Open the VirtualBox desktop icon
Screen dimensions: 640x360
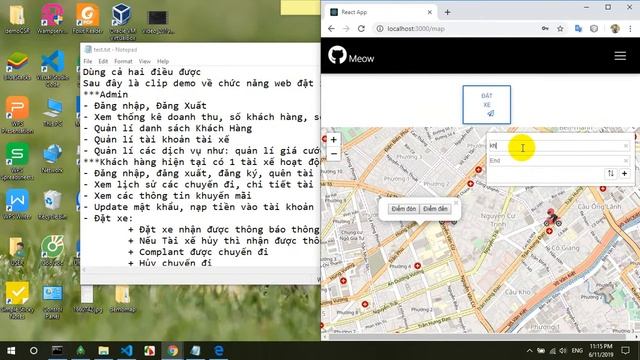122,21
